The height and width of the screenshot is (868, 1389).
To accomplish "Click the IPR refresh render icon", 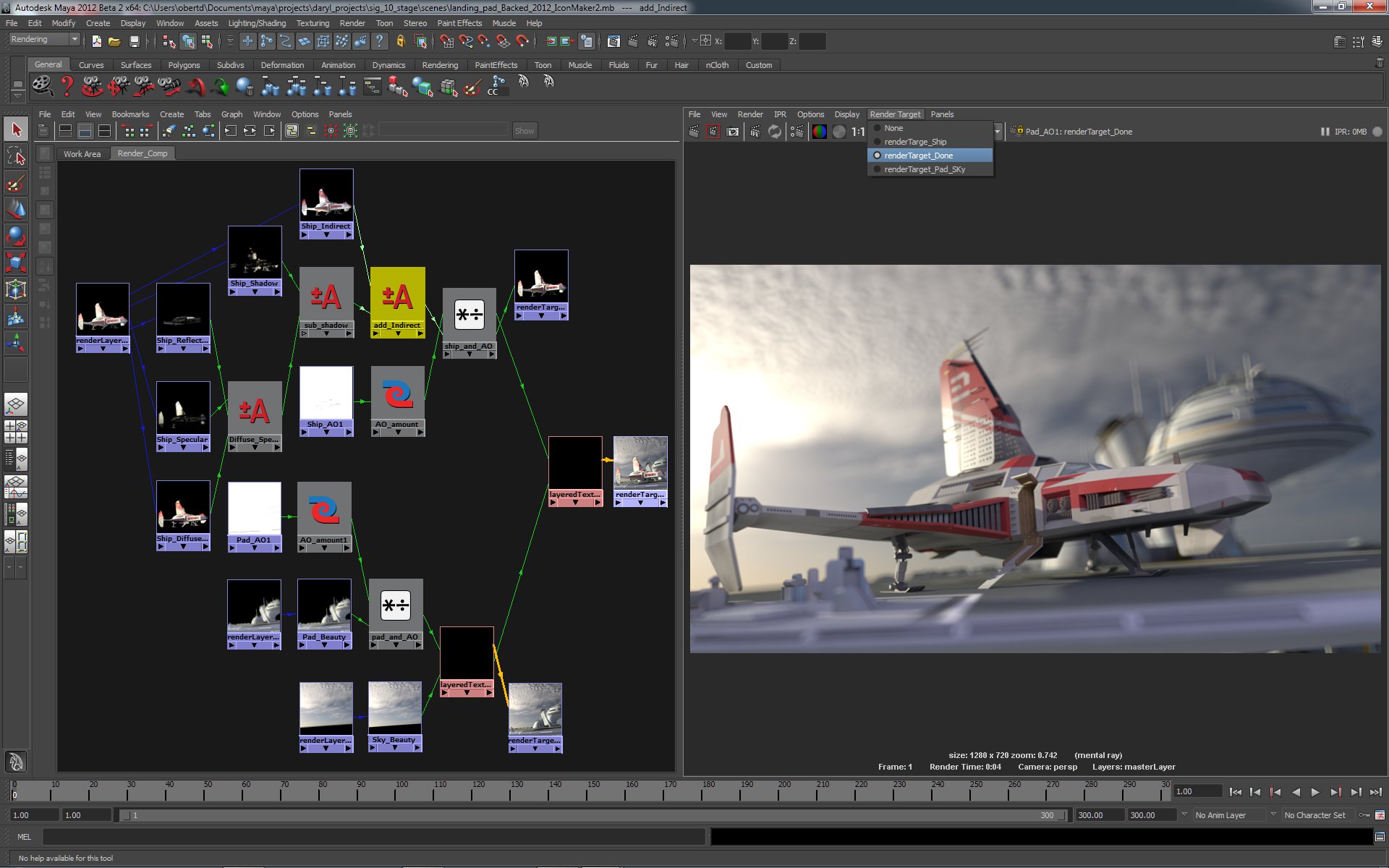I will click(x=775, y=132).
